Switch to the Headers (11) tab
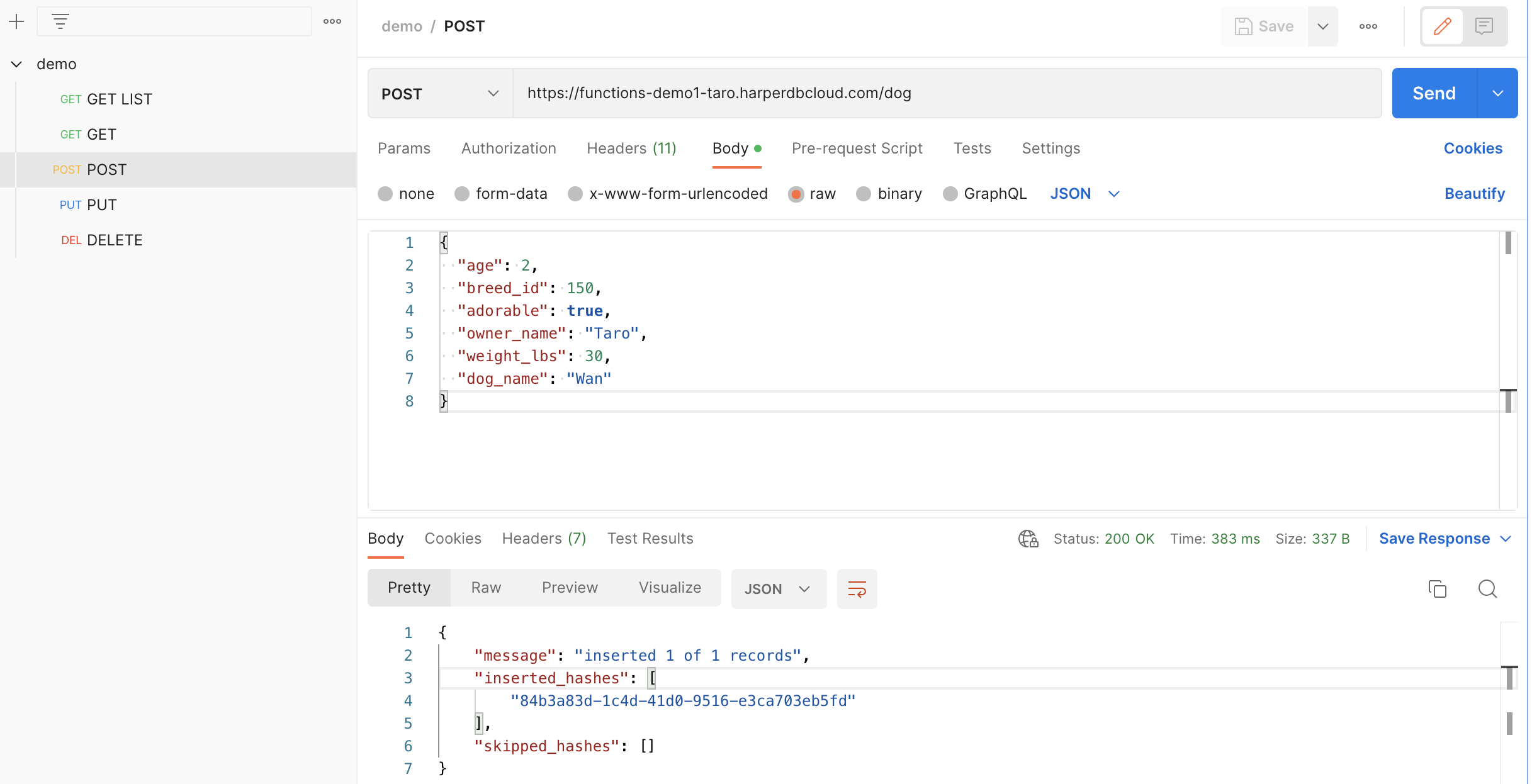 (631, 148)
